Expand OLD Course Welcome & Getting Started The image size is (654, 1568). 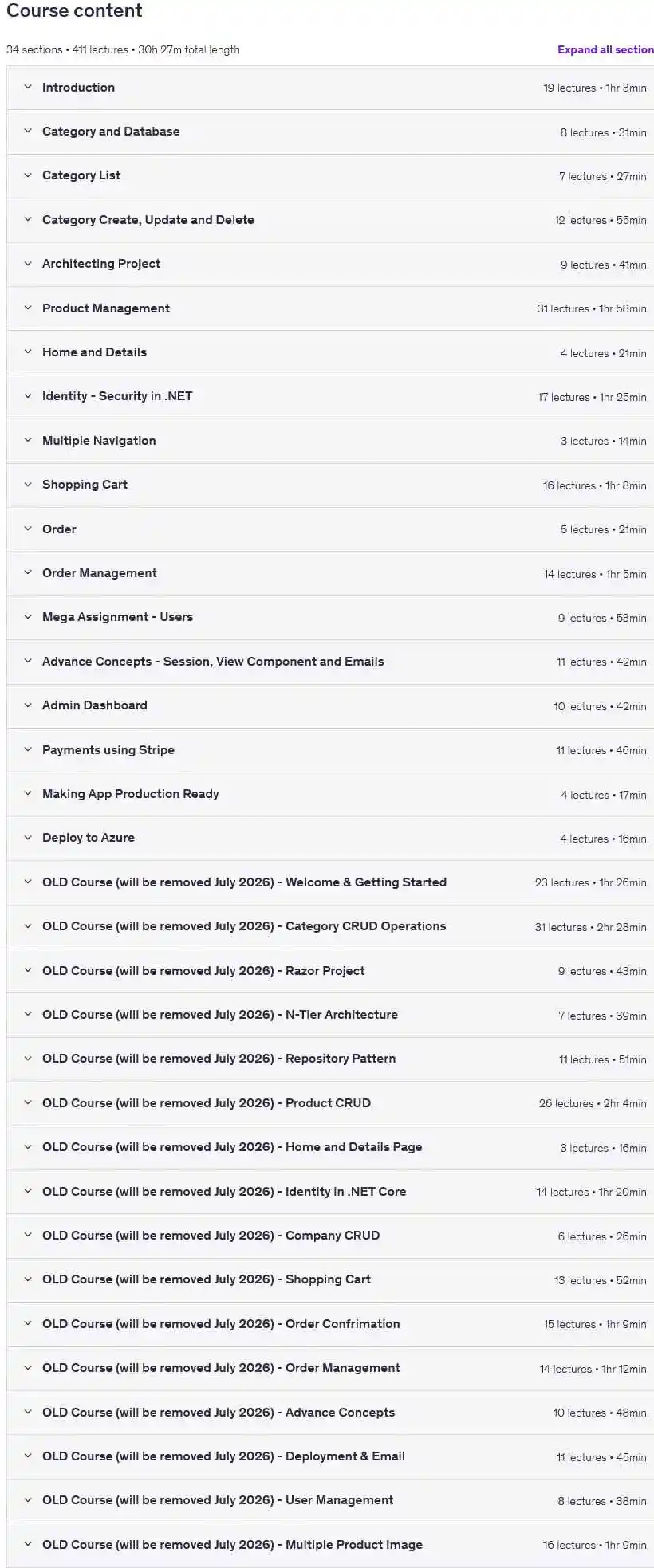(x=330, y=882)
